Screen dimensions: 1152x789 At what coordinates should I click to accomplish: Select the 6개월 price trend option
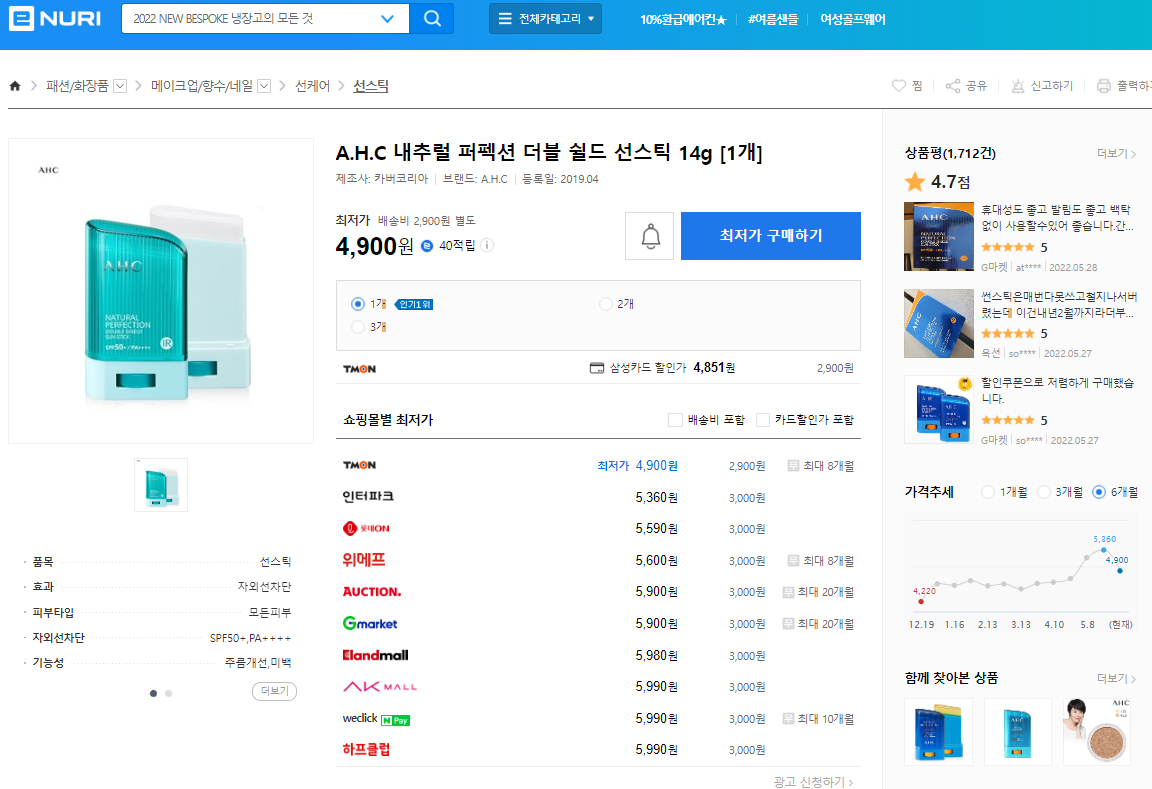pyautogui.click(x=1099, y=492)
